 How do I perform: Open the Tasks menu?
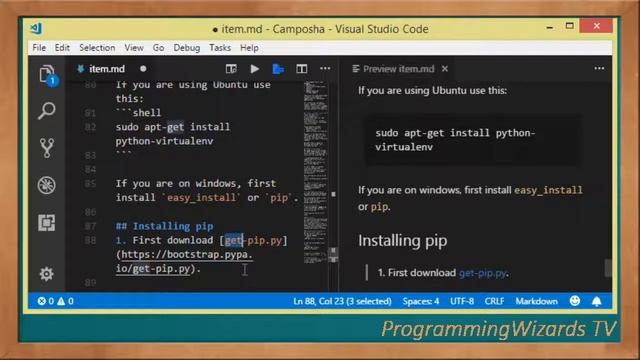tap(220, 48)
